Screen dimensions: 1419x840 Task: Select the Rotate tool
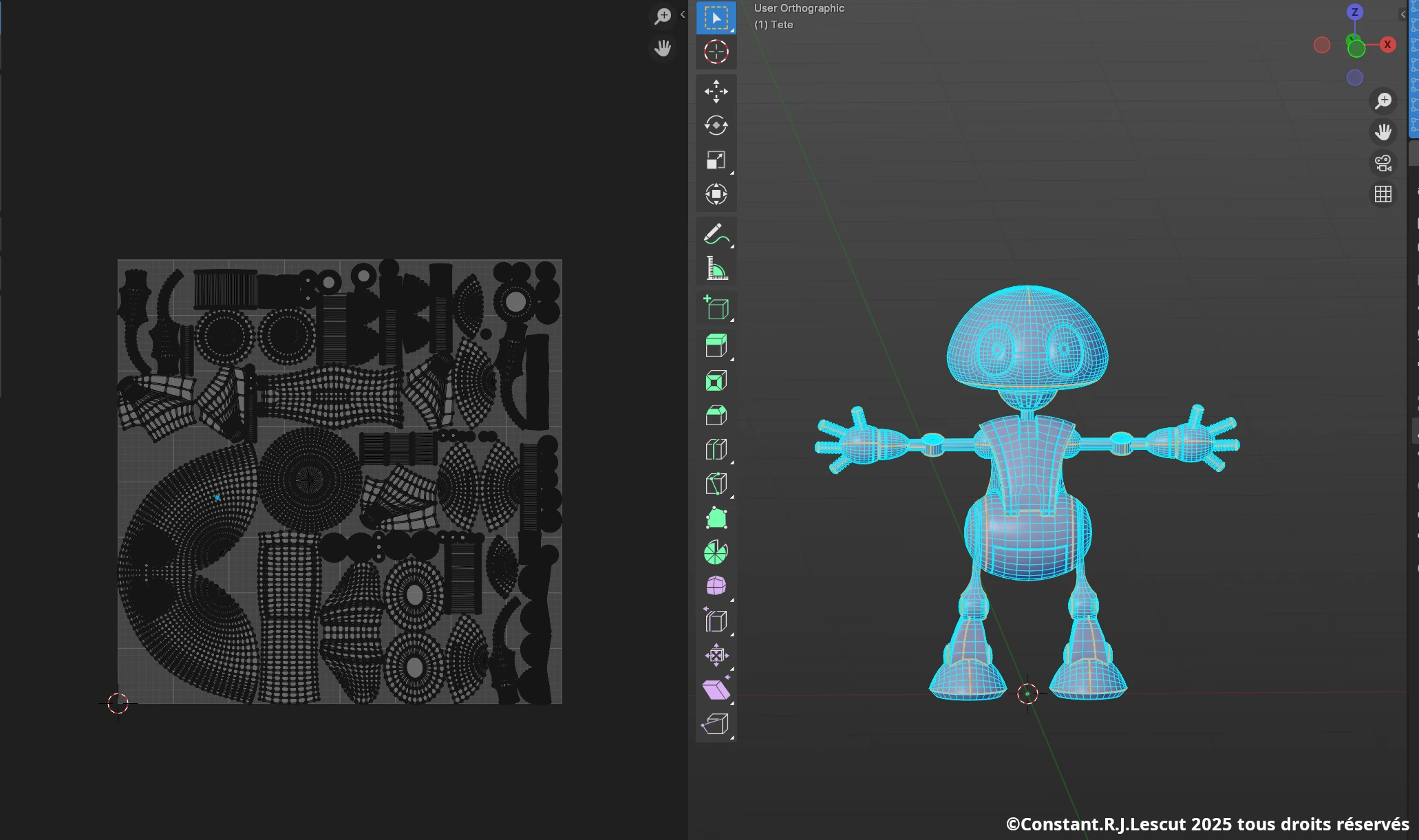[716, 125]
